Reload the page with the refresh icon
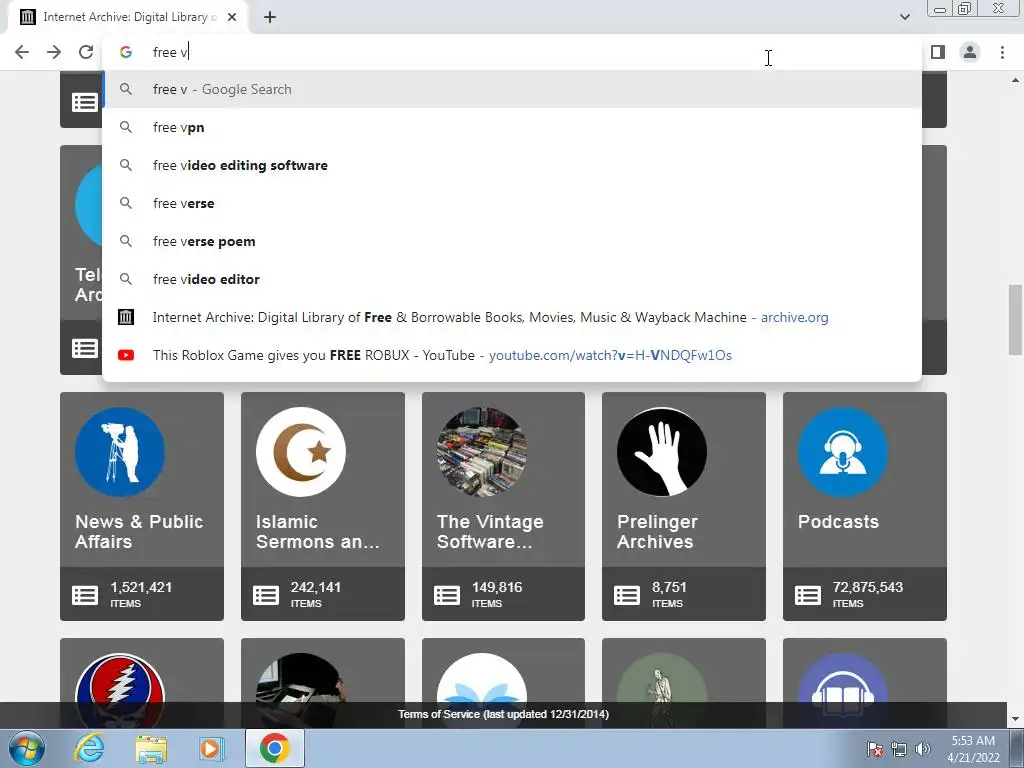 coord(86,52)
